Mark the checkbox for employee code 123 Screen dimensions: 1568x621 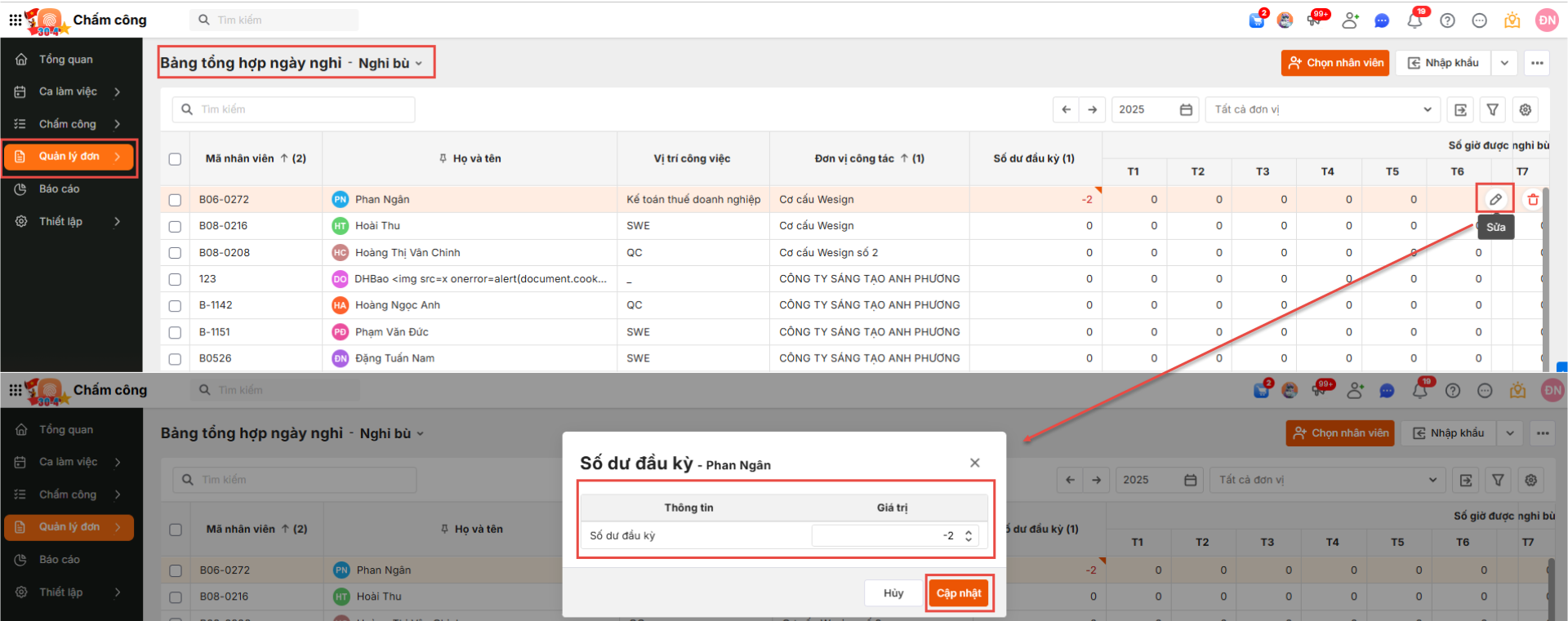pos(175,279)
